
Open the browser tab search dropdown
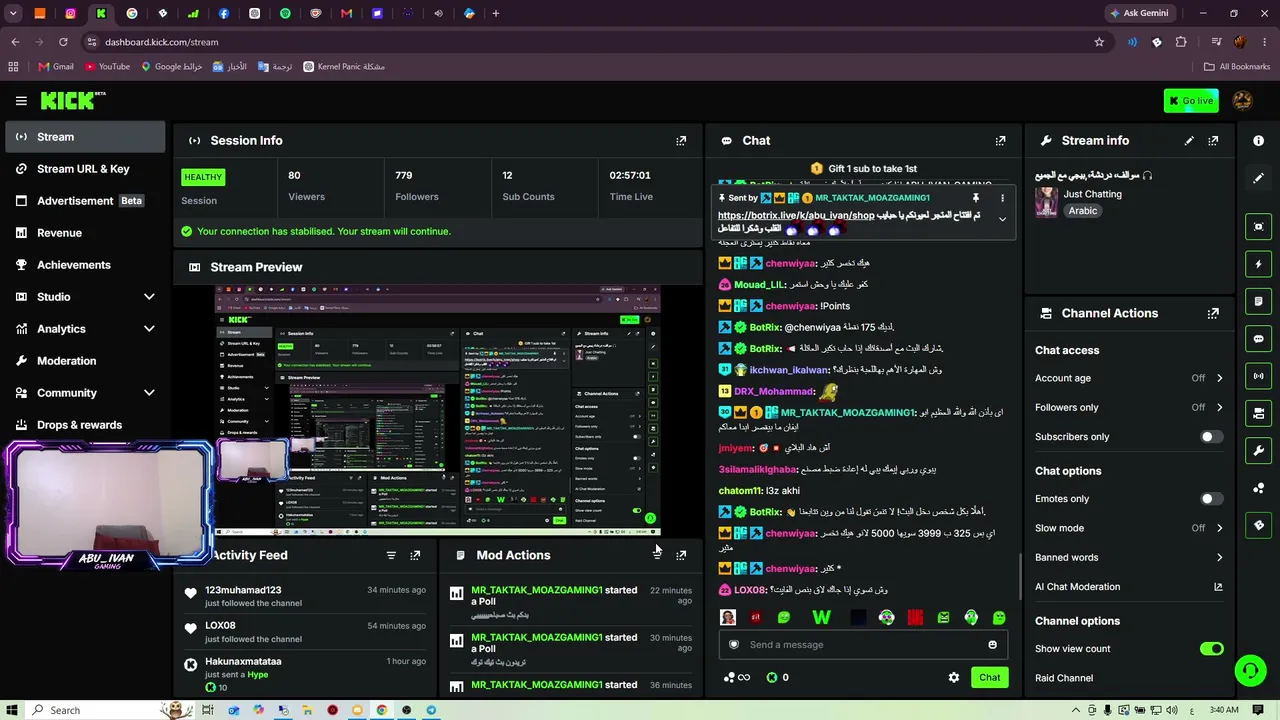click(x=13, y=13)
